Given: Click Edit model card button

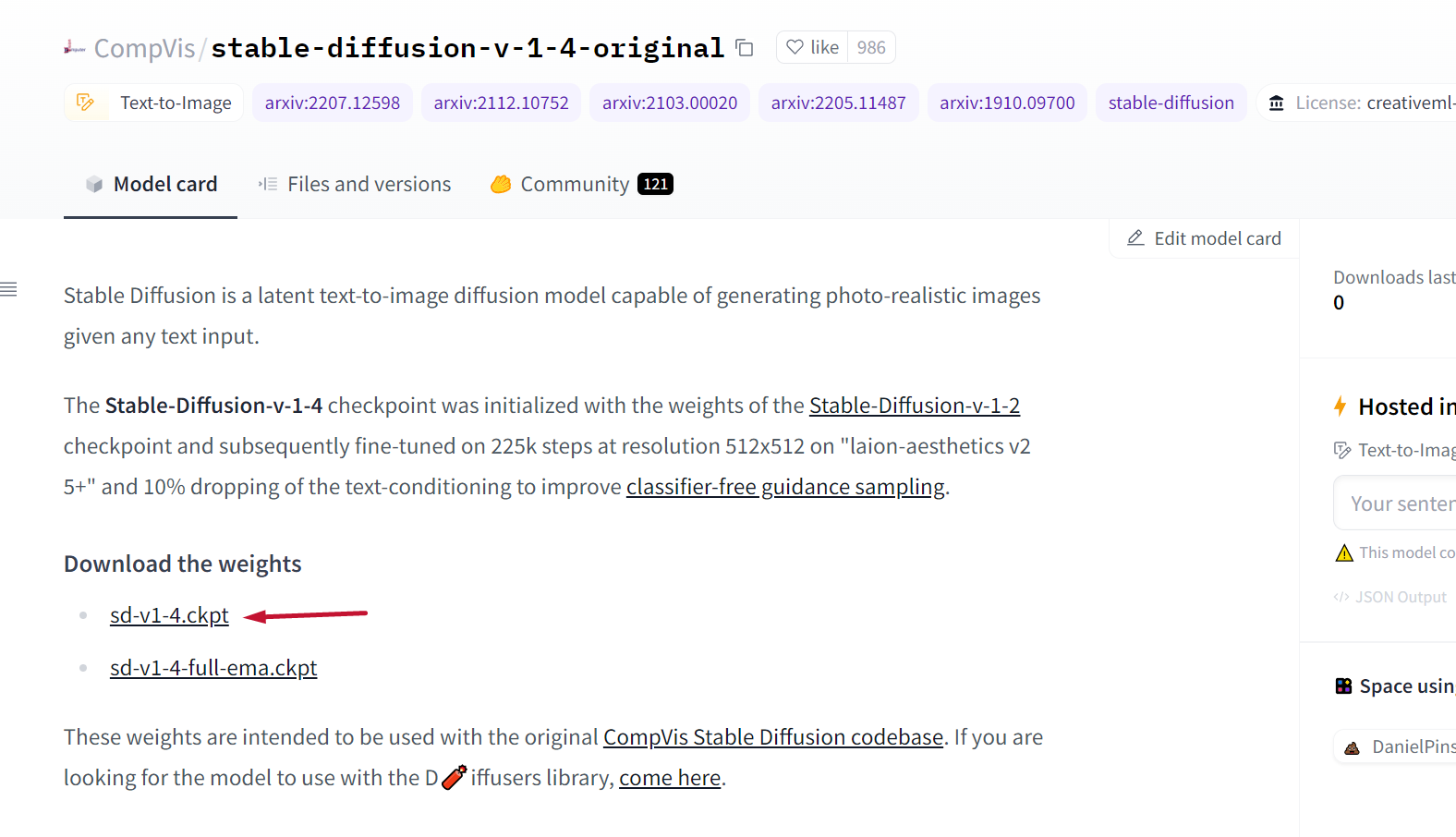Looking at the screenshot, I should [1204, 238].
